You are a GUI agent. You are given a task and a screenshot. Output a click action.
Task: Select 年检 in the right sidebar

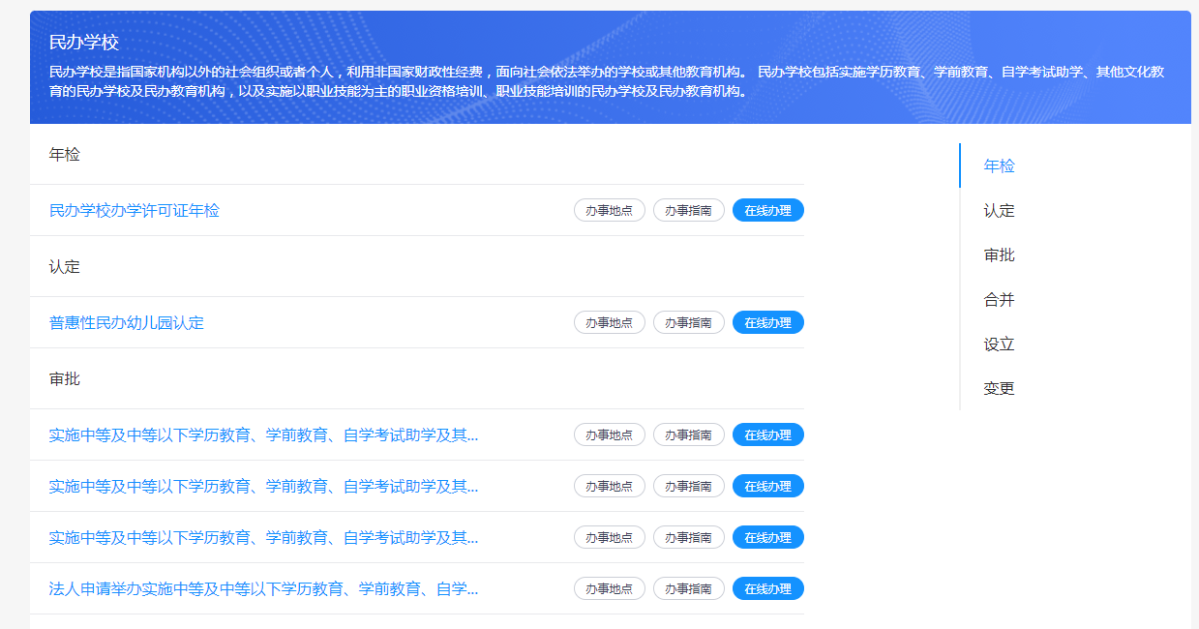(x=996, y=166)
